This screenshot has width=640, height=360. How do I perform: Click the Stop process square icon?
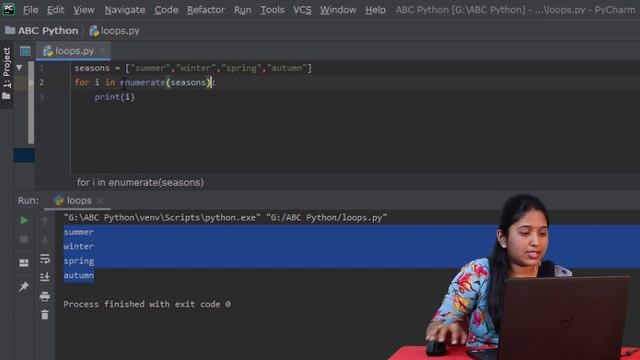24,239
